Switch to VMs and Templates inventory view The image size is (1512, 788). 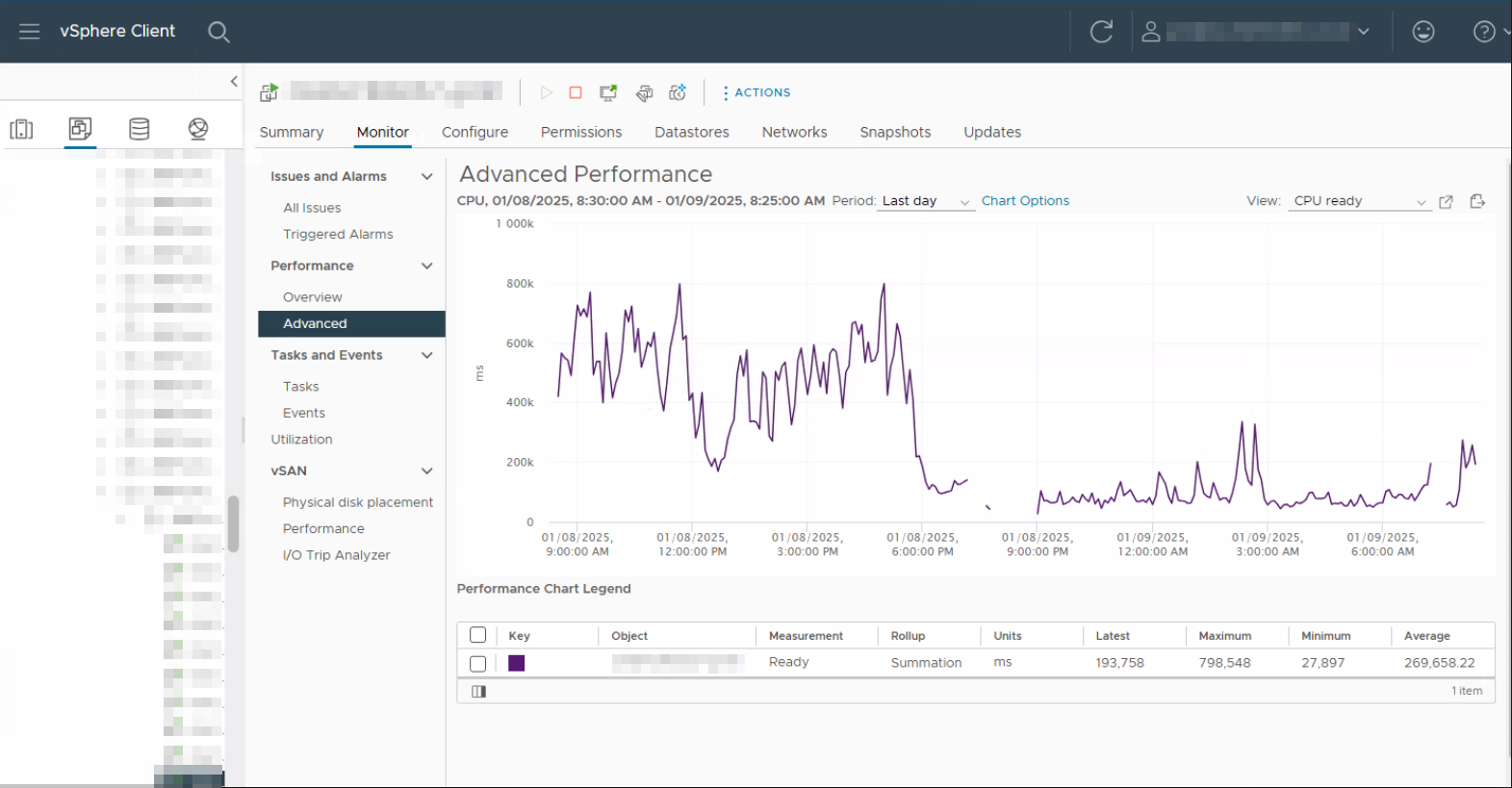(81, 128)
